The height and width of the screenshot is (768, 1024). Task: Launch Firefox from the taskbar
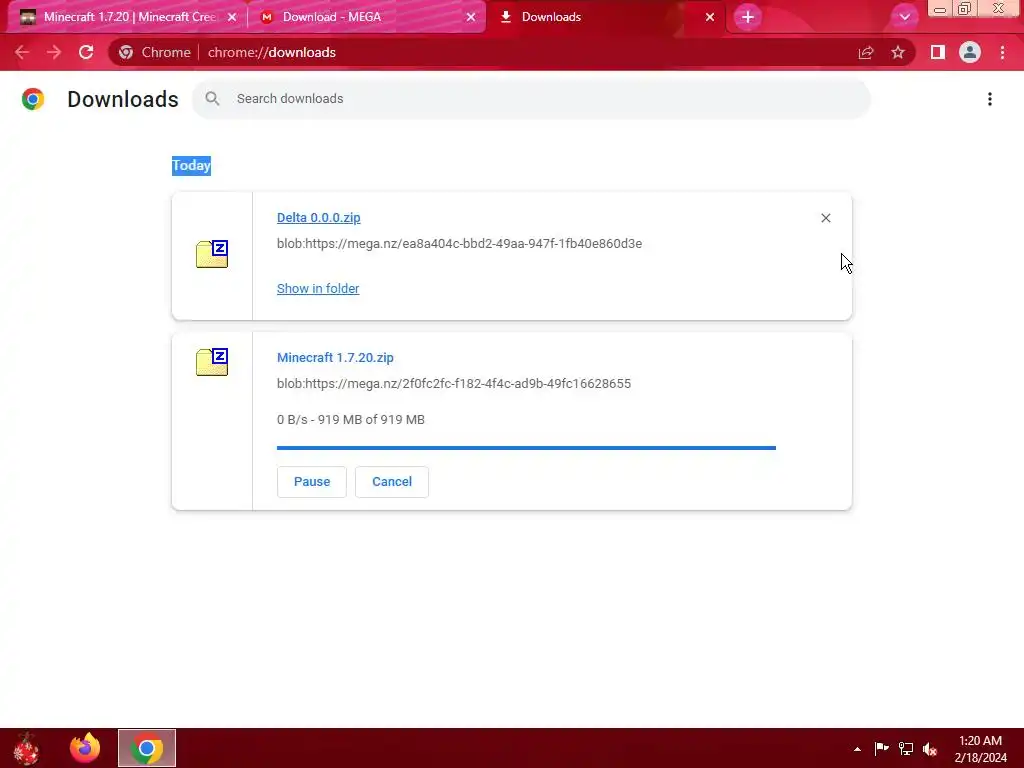[85, 748]
